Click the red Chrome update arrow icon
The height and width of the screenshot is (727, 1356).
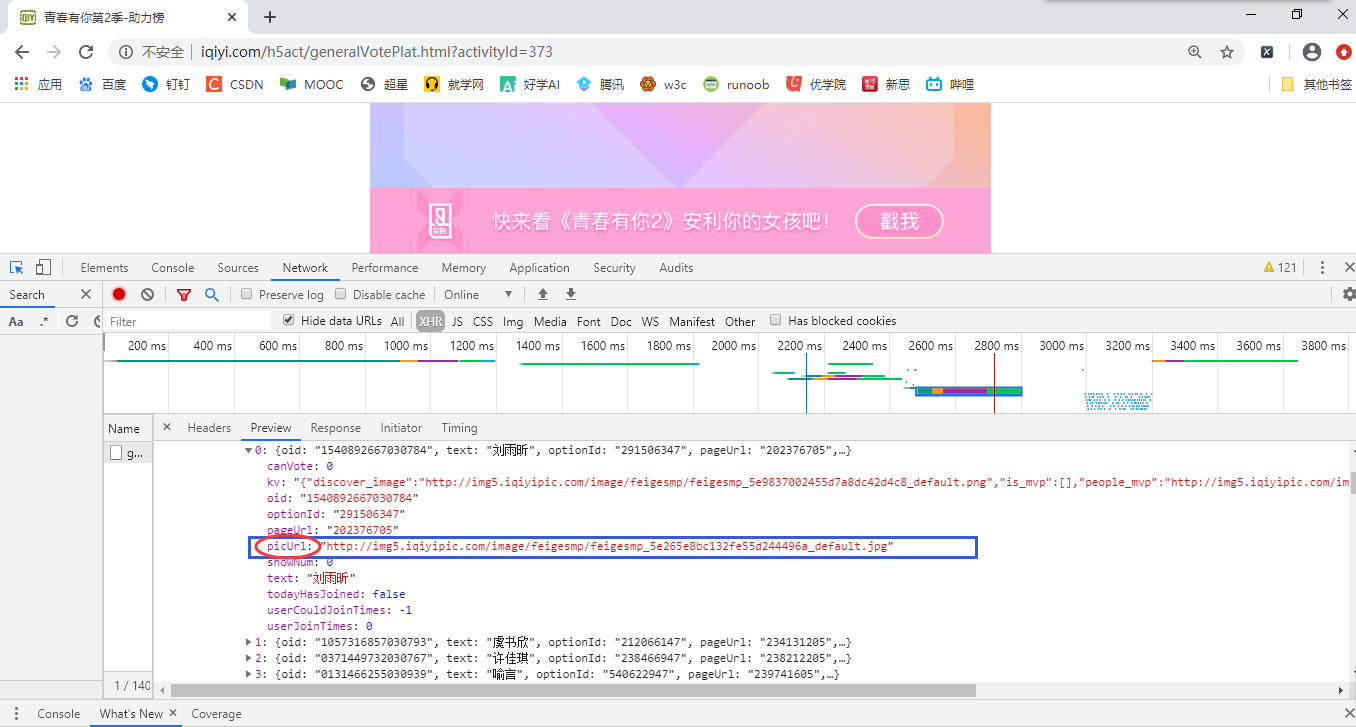click(1344, 52)
